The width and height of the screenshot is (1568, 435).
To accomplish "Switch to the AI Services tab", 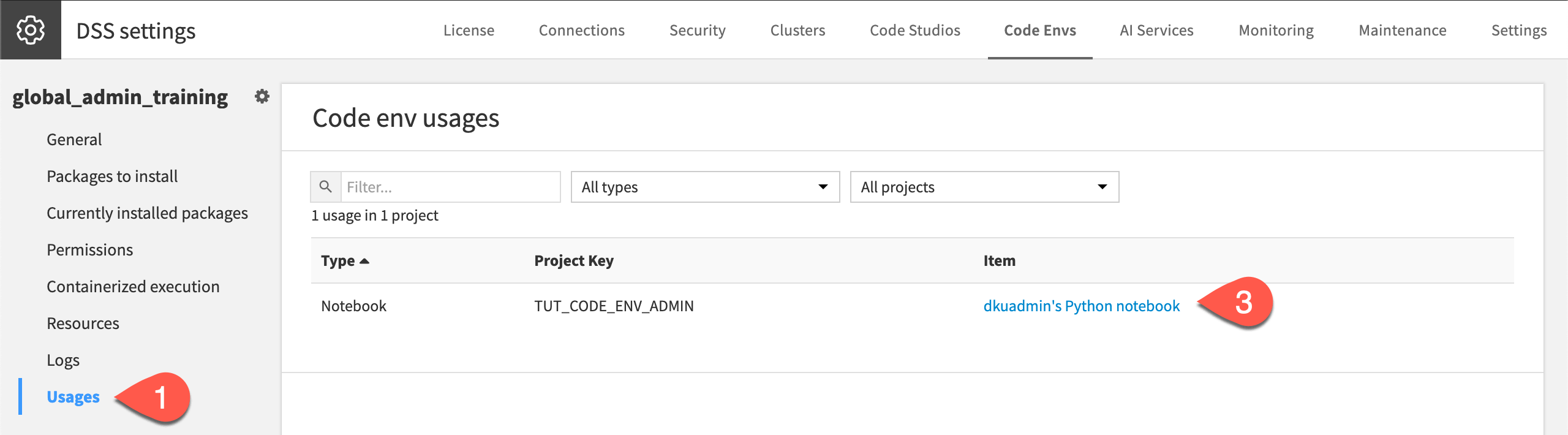I will [x=1156, y=30].
